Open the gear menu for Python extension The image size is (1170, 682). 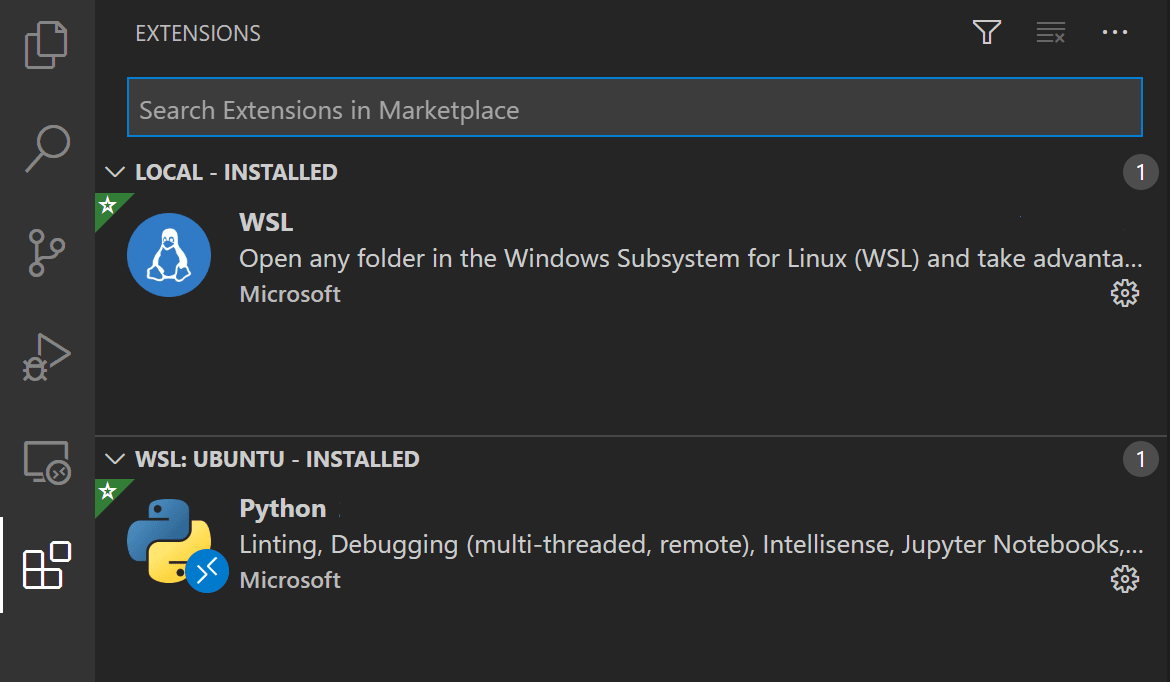coord(1125,579)
